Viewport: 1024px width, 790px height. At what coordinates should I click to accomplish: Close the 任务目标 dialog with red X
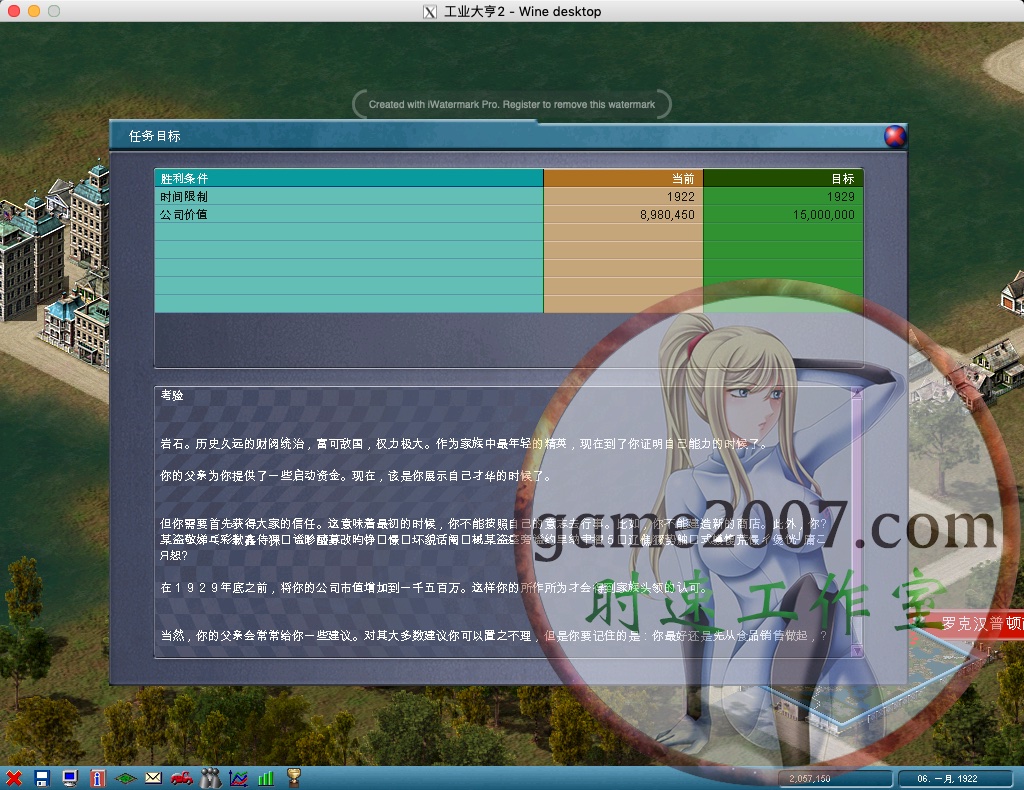[895, 136]
